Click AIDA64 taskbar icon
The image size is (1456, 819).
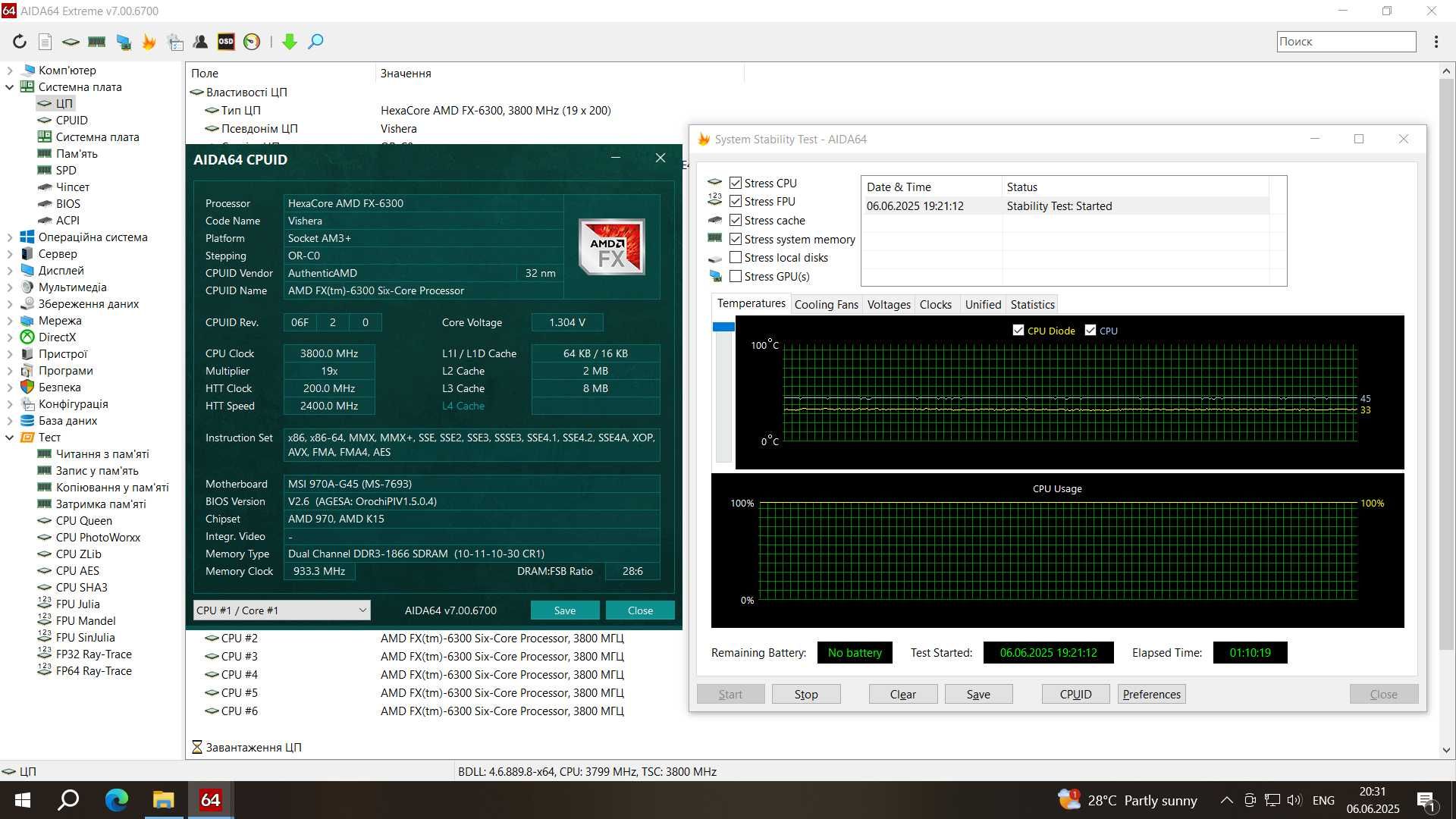coord(210,800)
